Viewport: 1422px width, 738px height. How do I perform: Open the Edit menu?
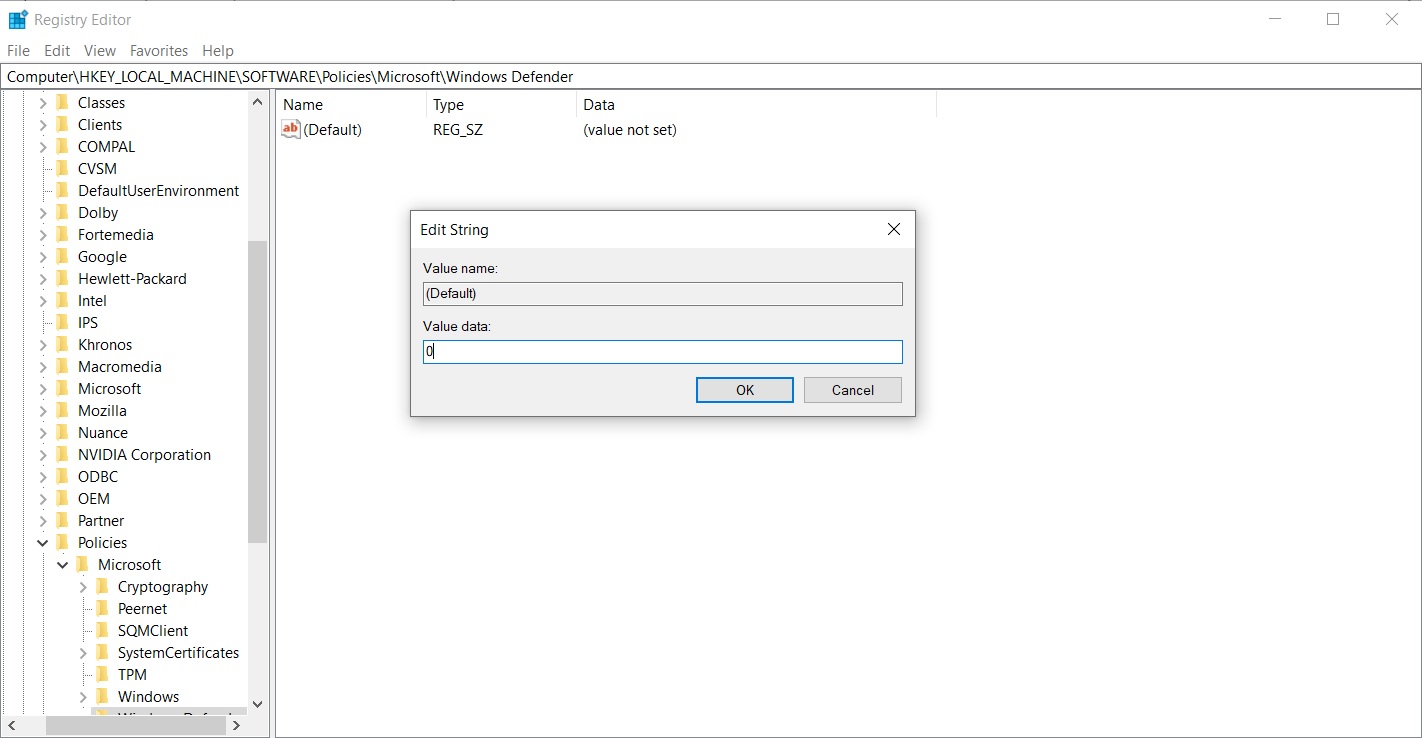(57, 50)
